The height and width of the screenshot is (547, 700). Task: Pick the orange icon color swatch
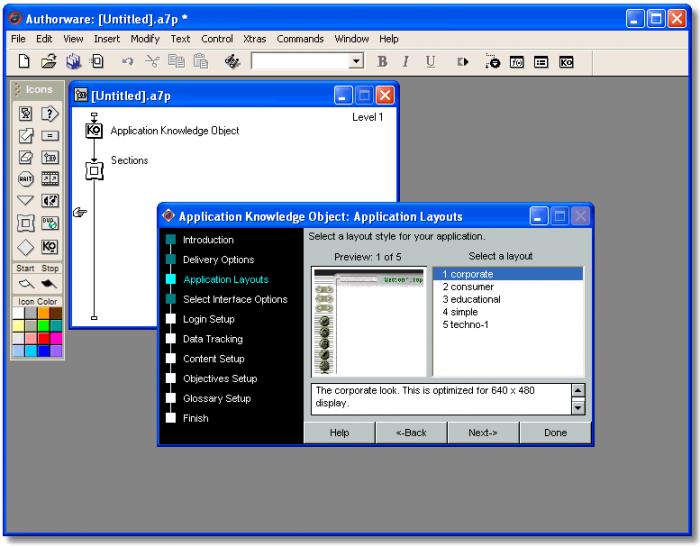coord(44,313)
